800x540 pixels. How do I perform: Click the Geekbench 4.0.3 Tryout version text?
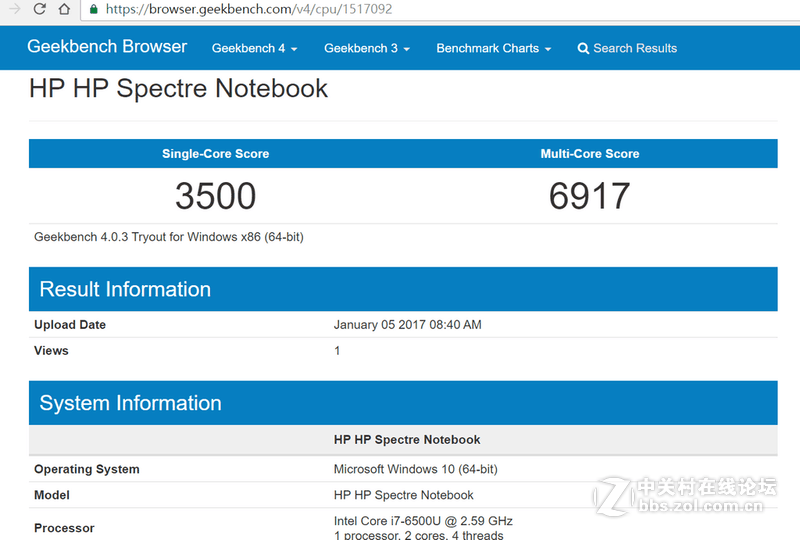pyautogui.click(x=169, y=237)
